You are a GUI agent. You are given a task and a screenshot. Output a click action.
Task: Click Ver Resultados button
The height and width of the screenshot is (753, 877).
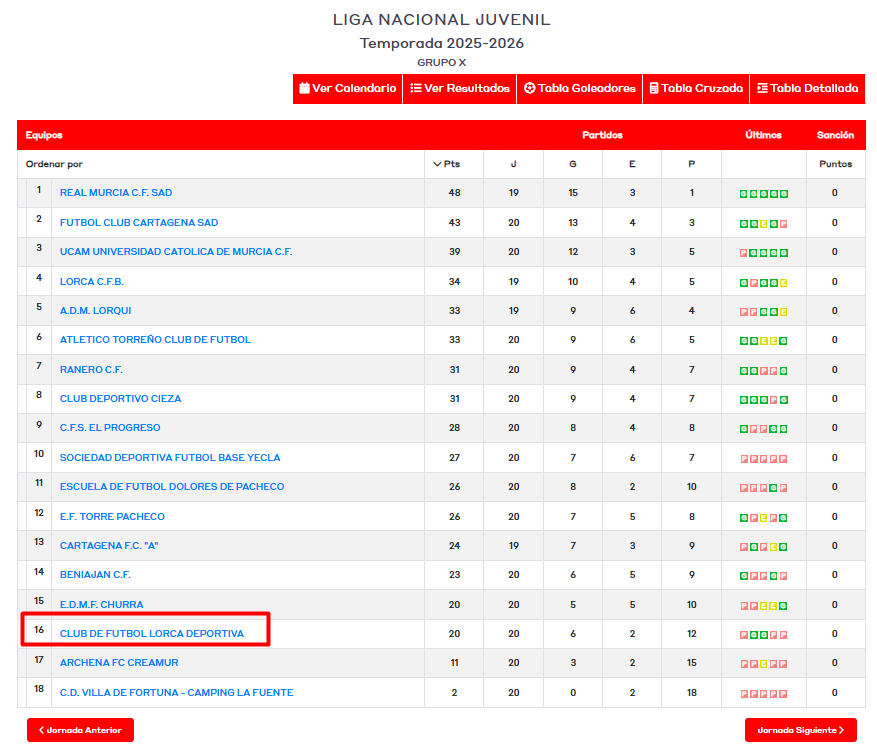[x=460, y=88]
